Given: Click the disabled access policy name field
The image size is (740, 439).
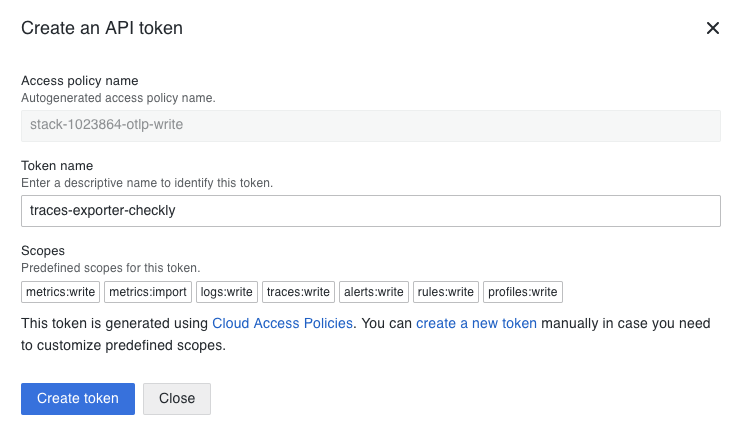Looking at the screenshot, I should [x=370, y=125].
